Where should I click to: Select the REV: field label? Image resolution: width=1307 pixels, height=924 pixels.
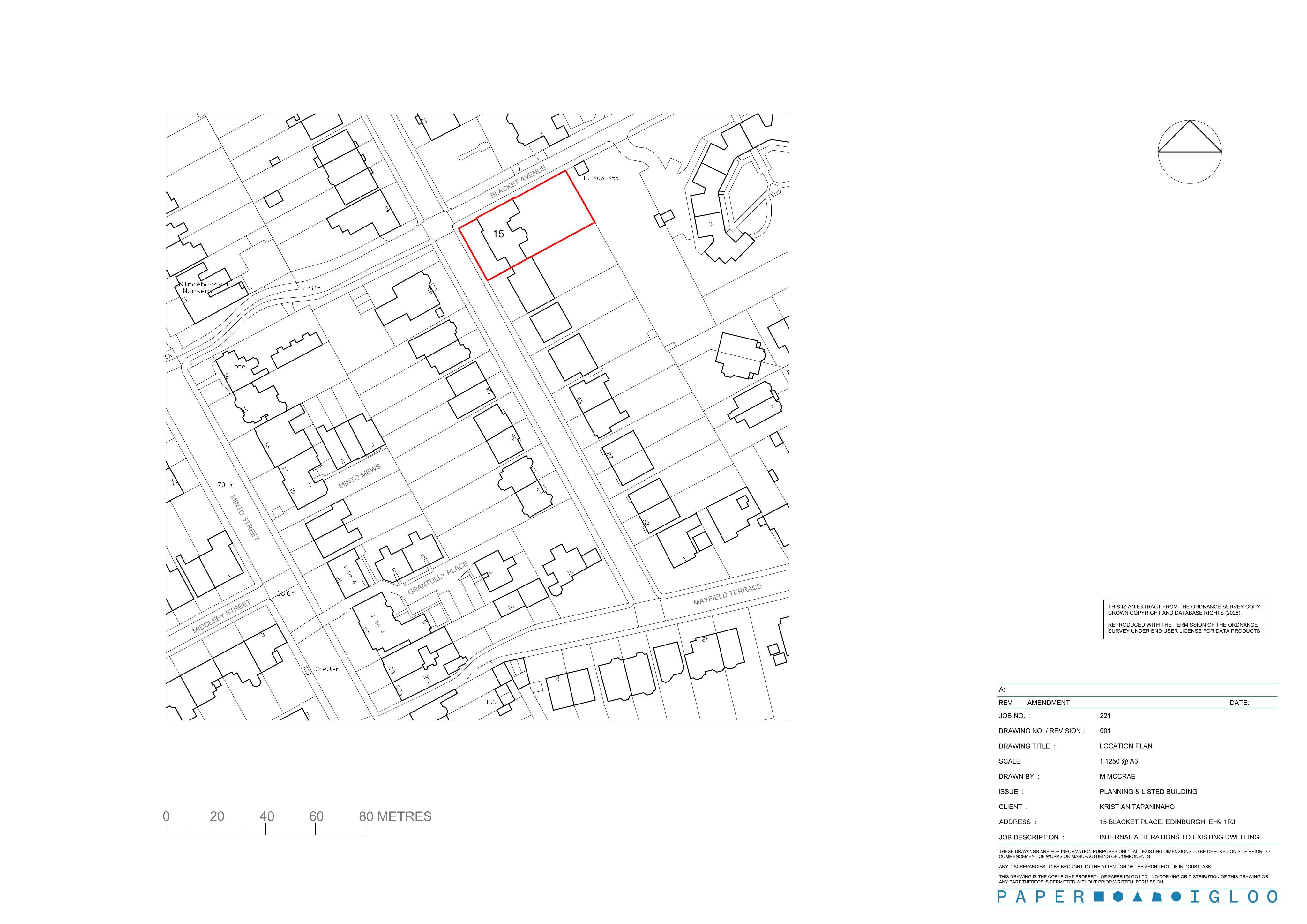(1006, 703)
